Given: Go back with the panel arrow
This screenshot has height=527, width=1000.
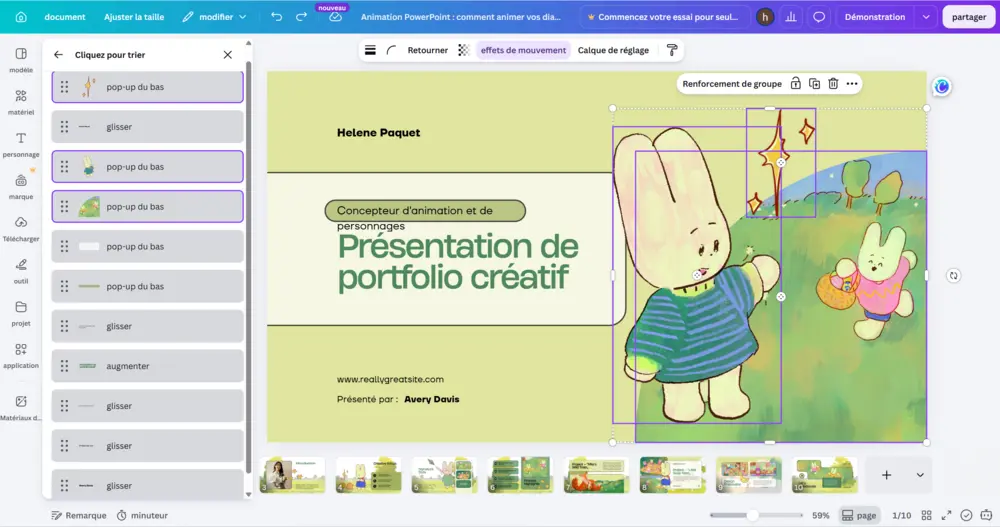Looking at the screenshot, I should coord(58,55).
